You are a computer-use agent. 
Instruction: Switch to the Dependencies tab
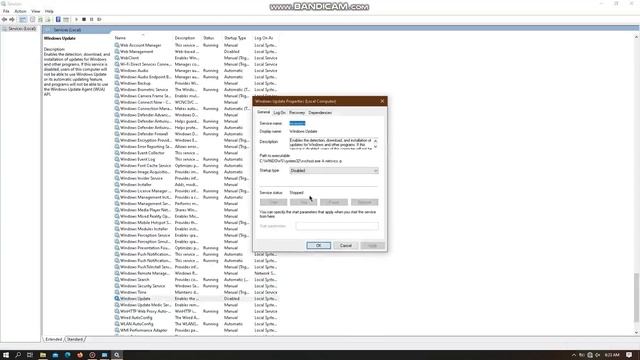320,113
